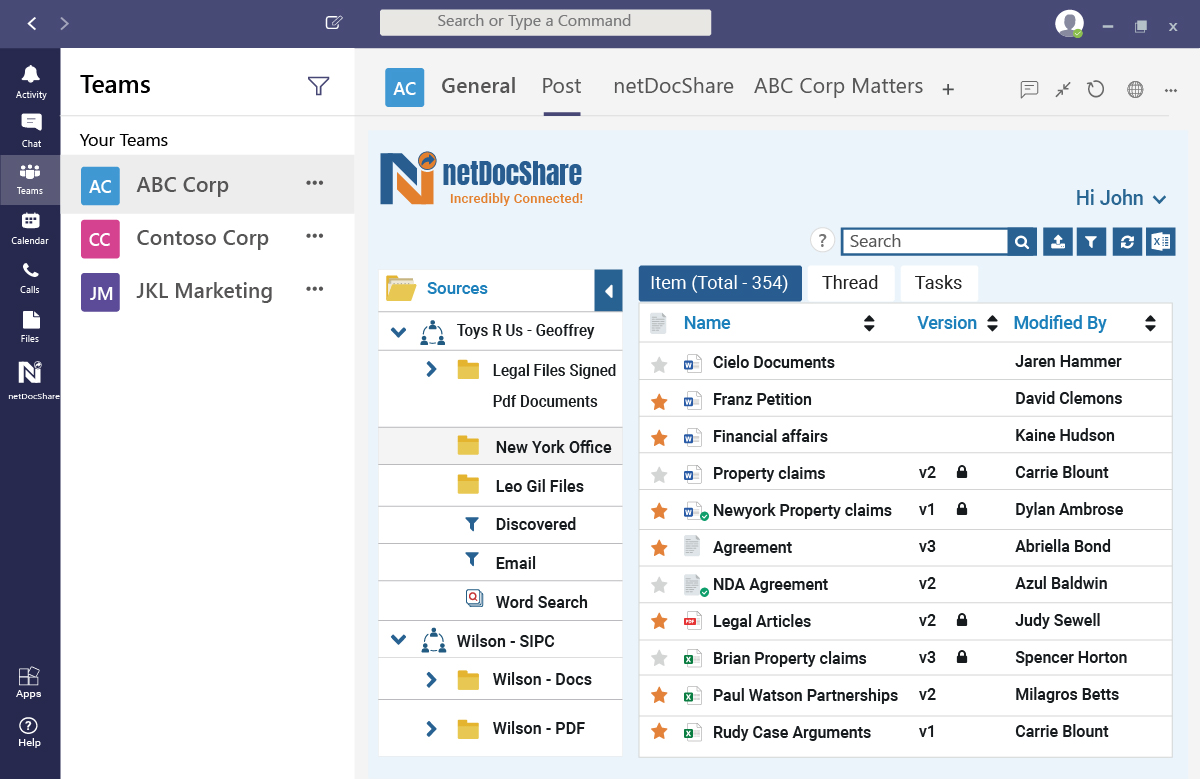
Task: Click the netDocShare refresh icon button
Action: [1126, 241]
